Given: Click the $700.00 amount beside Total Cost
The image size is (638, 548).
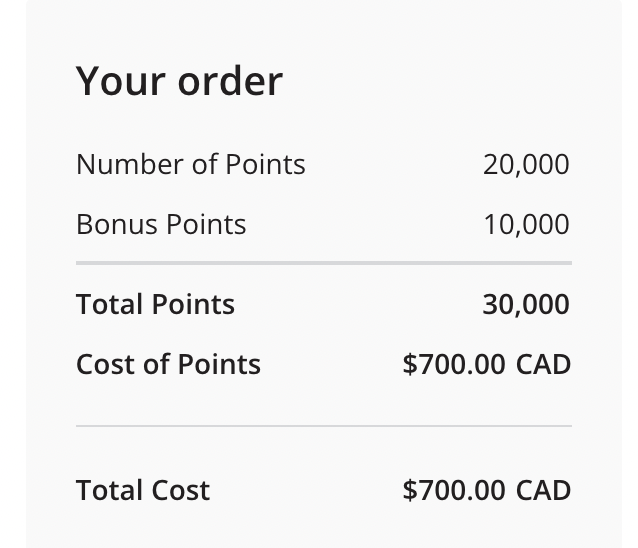Looking at the screenshot, I should 454,490.
